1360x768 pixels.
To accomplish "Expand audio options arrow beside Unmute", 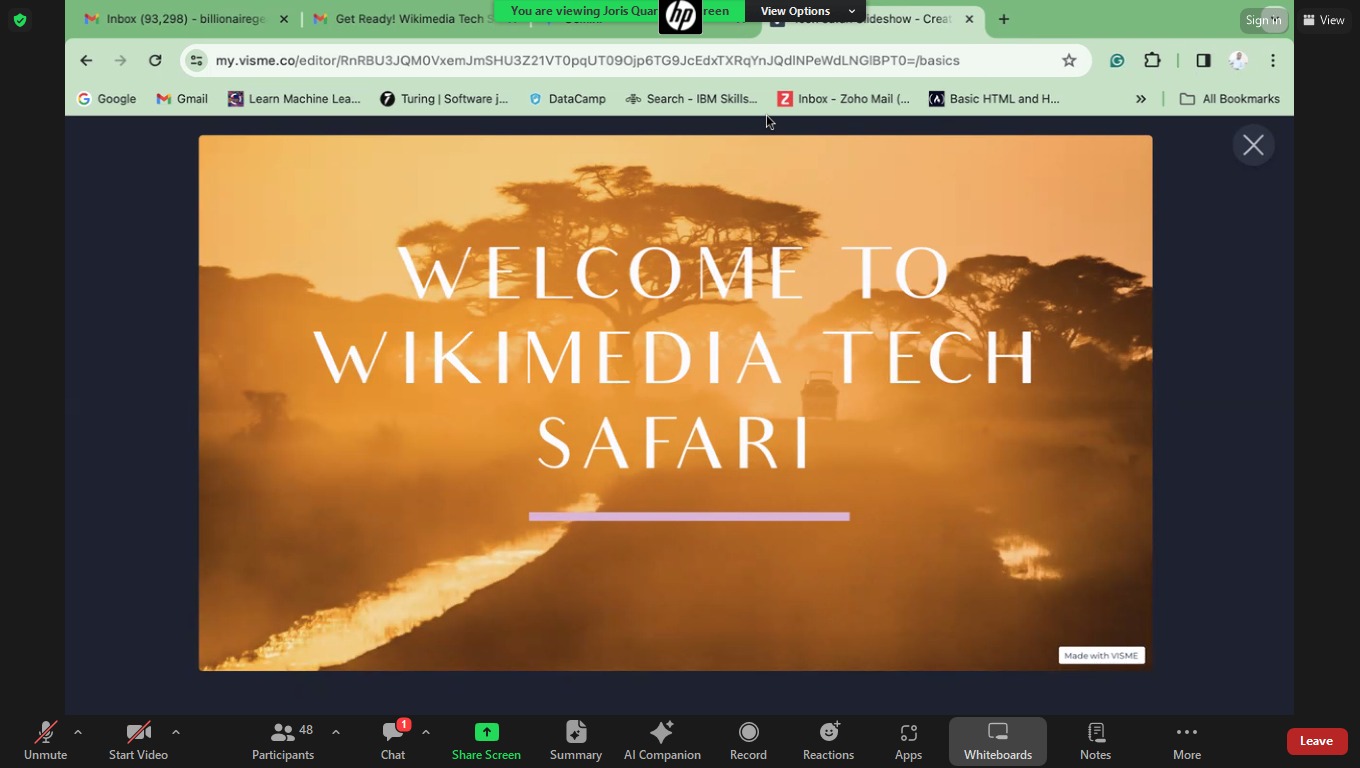I will click(78, 732).
